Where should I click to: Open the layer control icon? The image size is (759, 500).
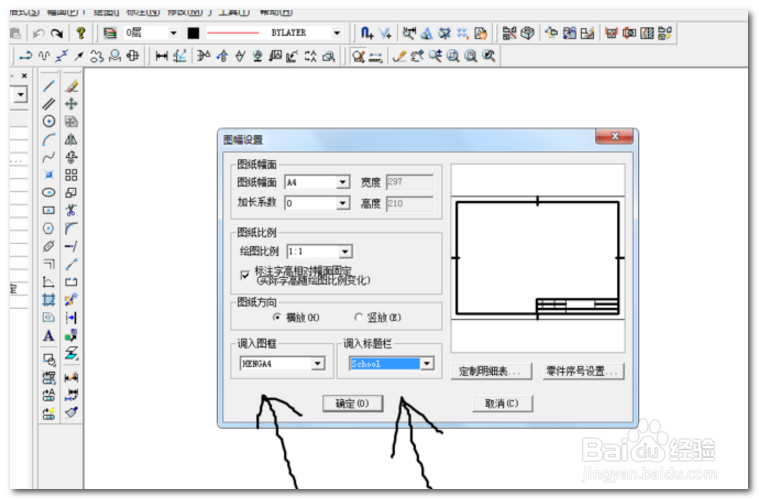(110, 33)
